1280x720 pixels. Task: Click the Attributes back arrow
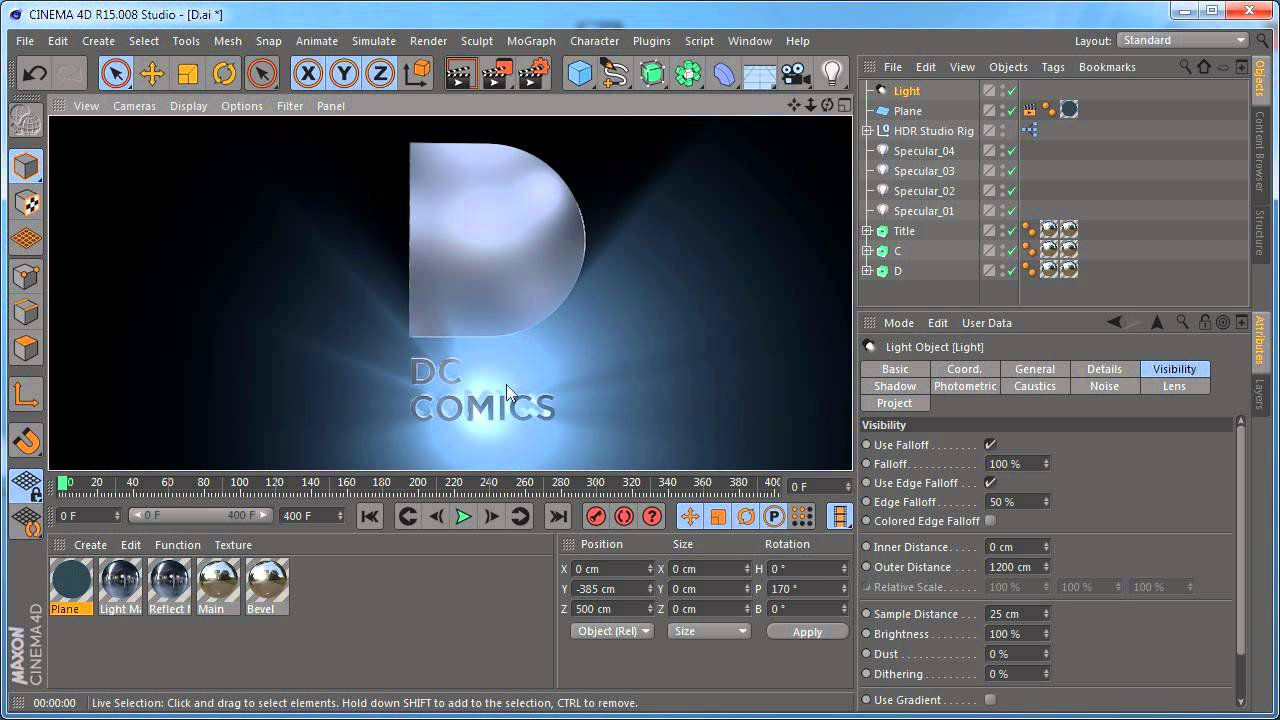(1116, 322)
